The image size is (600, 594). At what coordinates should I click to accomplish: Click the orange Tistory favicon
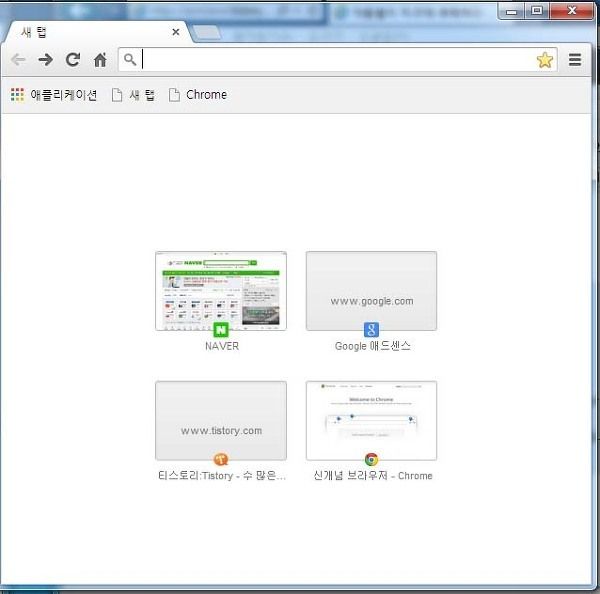221,459
